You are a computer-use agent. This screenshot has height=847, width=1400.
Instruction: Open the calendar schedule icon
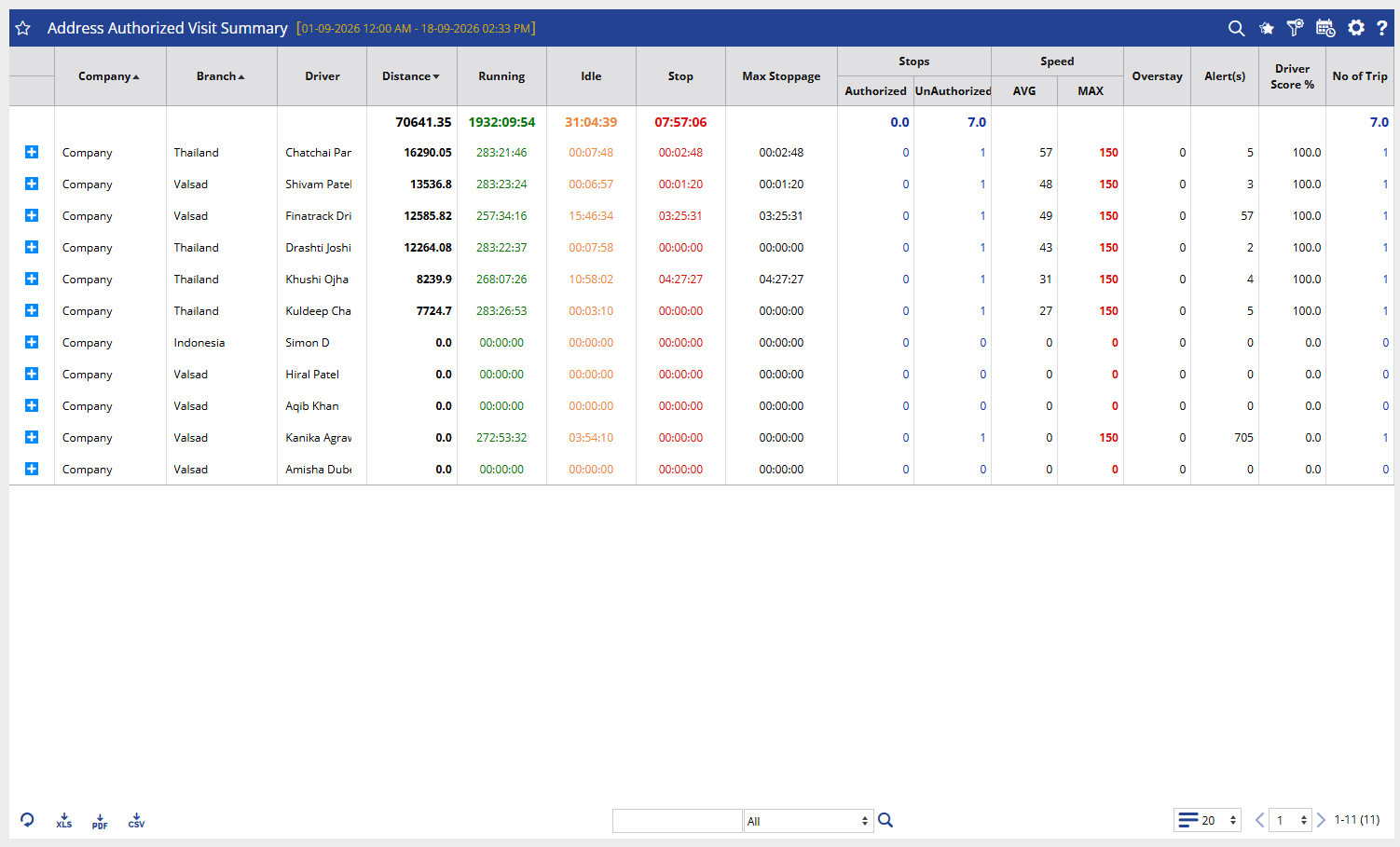click(x=1325, y=28)
